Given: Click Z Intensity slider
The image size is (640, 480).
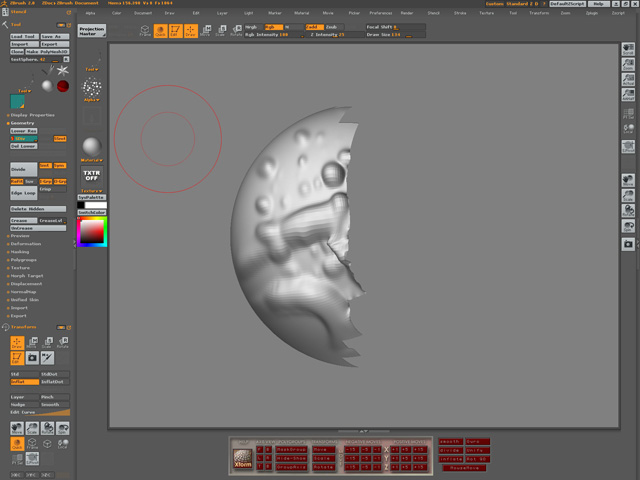Looking at the screenshot, I should (337, 35).
